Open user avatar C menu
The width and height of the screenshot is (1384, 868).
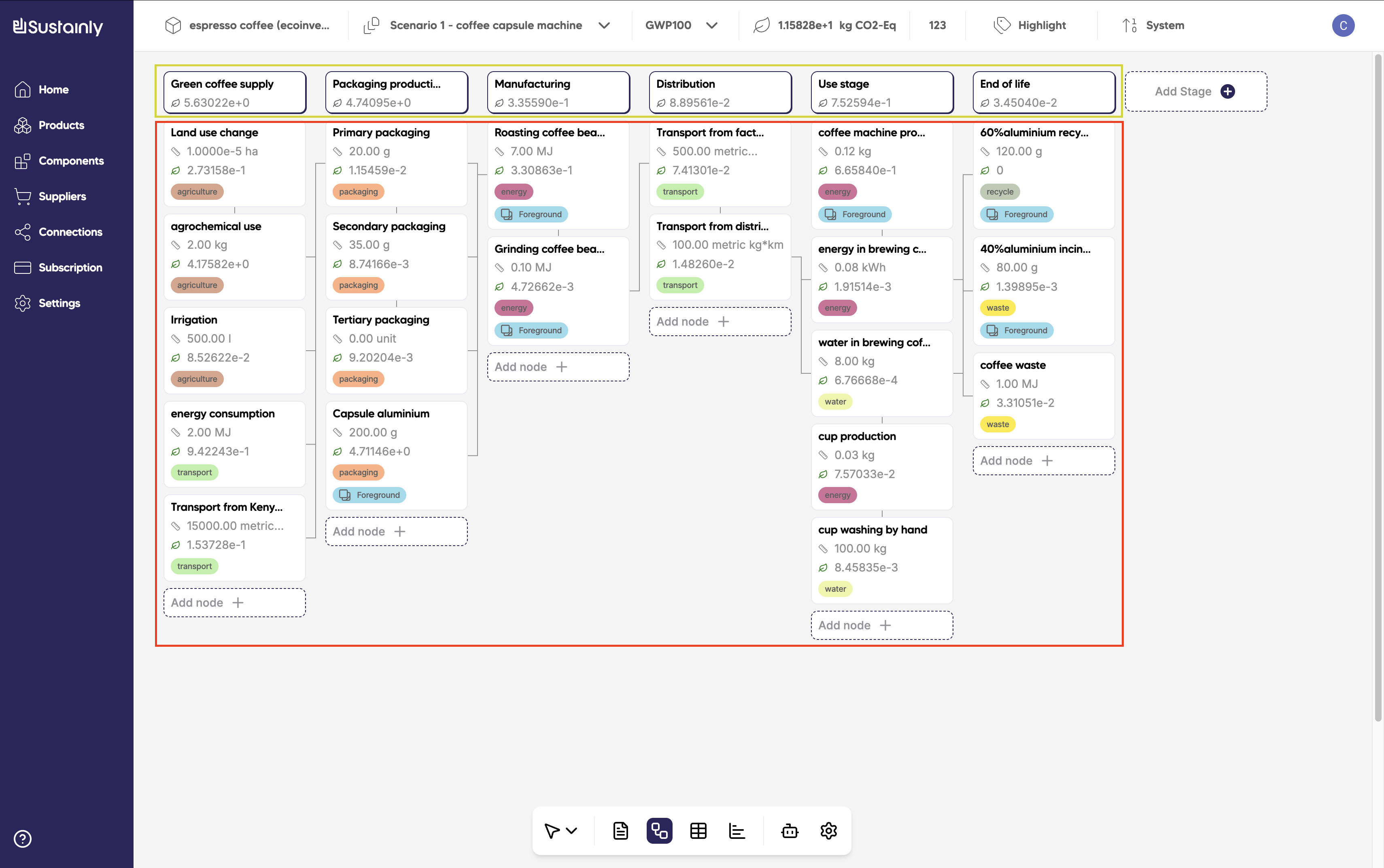click(1343, 25)
